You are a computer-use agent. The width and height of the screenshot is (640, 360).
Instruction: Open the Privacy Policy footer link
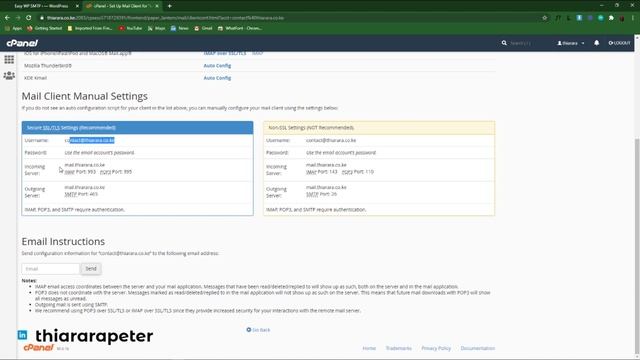click(436, 348)
